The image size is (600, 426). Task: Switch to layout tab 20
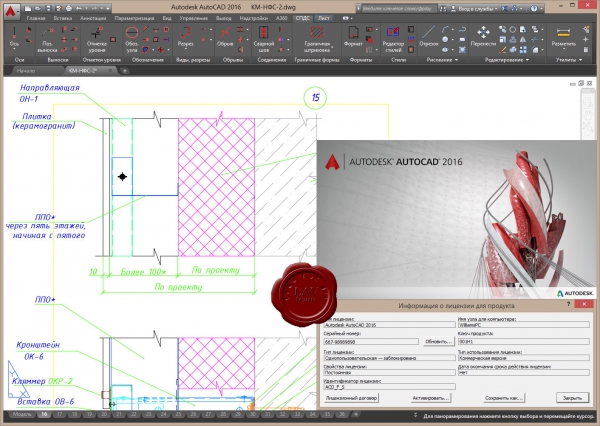coord(104,415)
